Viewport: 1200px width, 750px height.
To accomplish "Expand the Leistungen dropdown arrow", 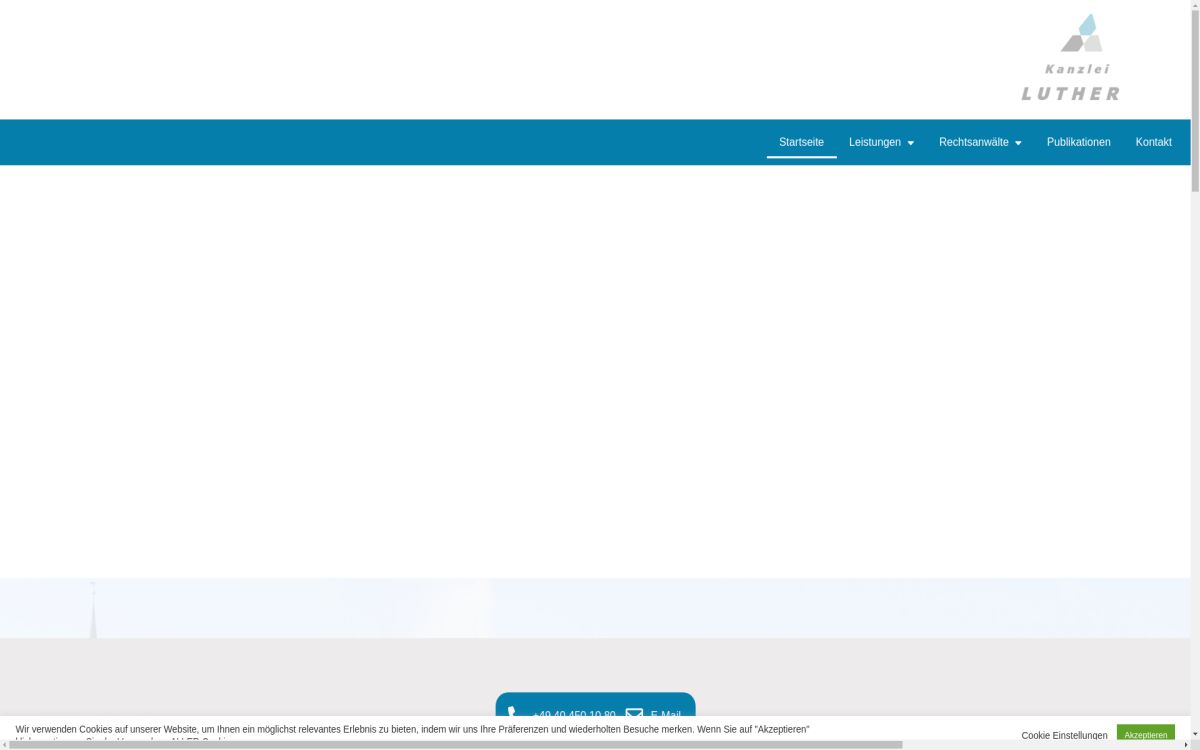I will (x=910, y=143).
